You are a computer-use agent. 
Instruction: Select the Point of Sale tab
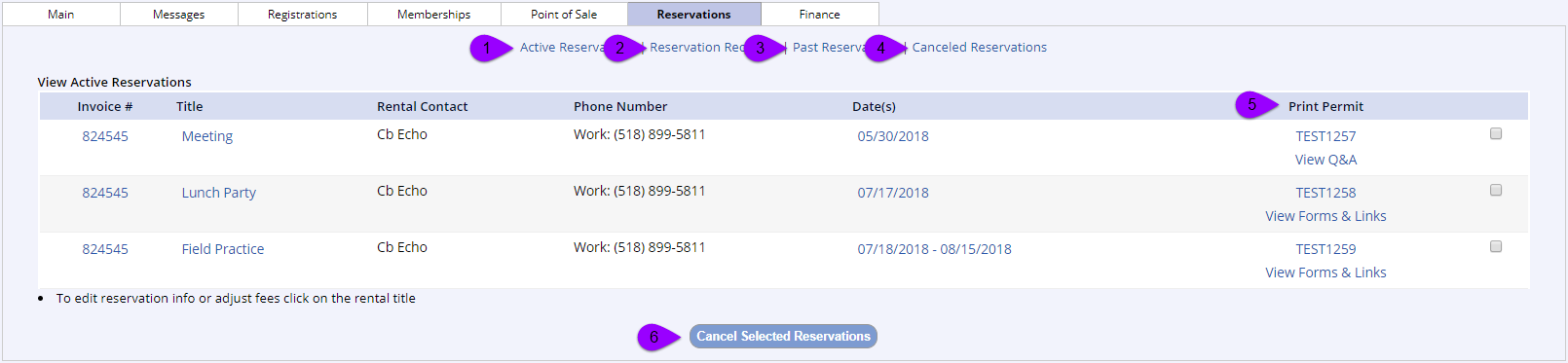[564, 14]
